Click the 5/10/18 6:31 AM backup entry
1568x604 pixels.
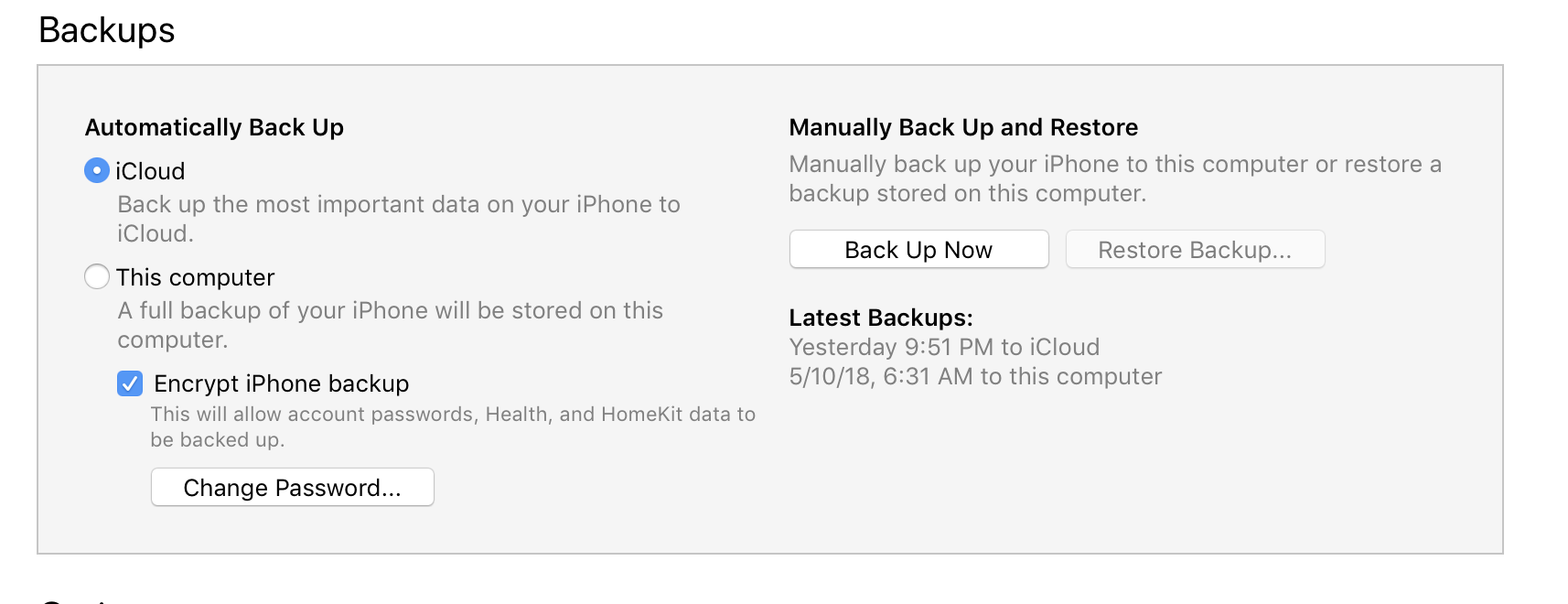pos(975,376)
